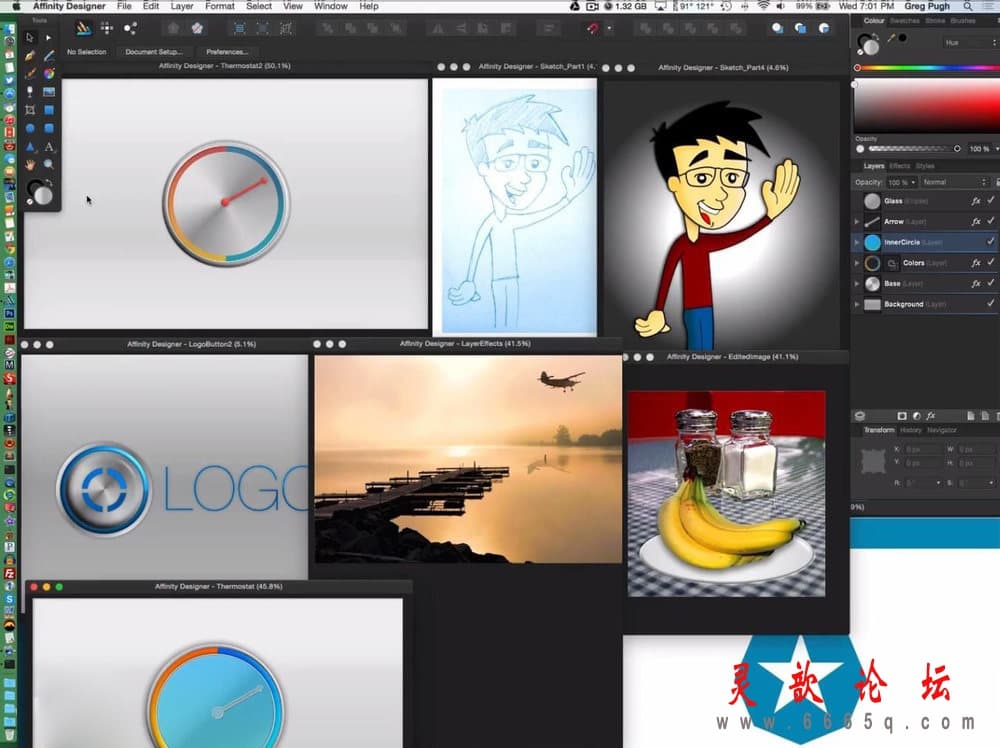1000x748 pixels.
Task: Click the Layer Effects fx button below layers
Action: click(x=931, y=416)
